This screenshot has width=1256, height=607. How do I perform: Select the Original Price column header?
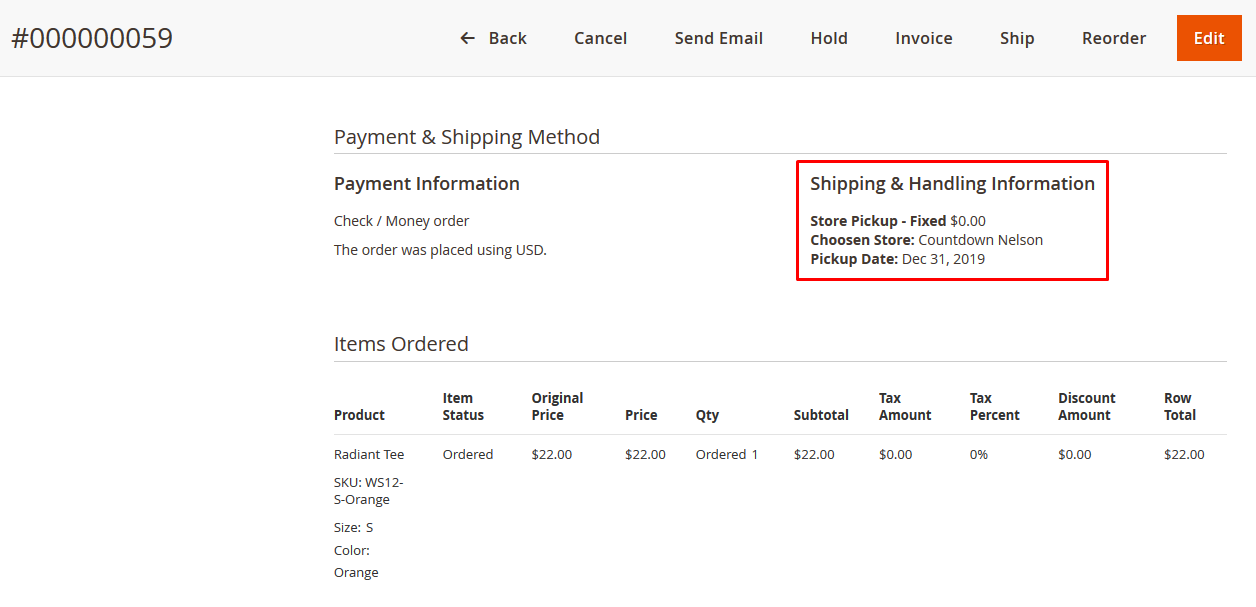(x=557, y=406)
